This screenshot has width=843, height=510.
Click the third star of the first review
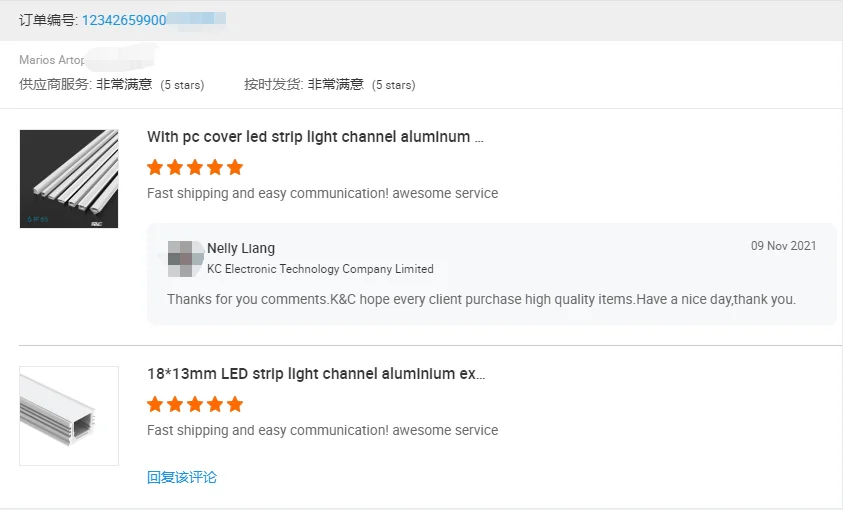[x=195, y=168]
